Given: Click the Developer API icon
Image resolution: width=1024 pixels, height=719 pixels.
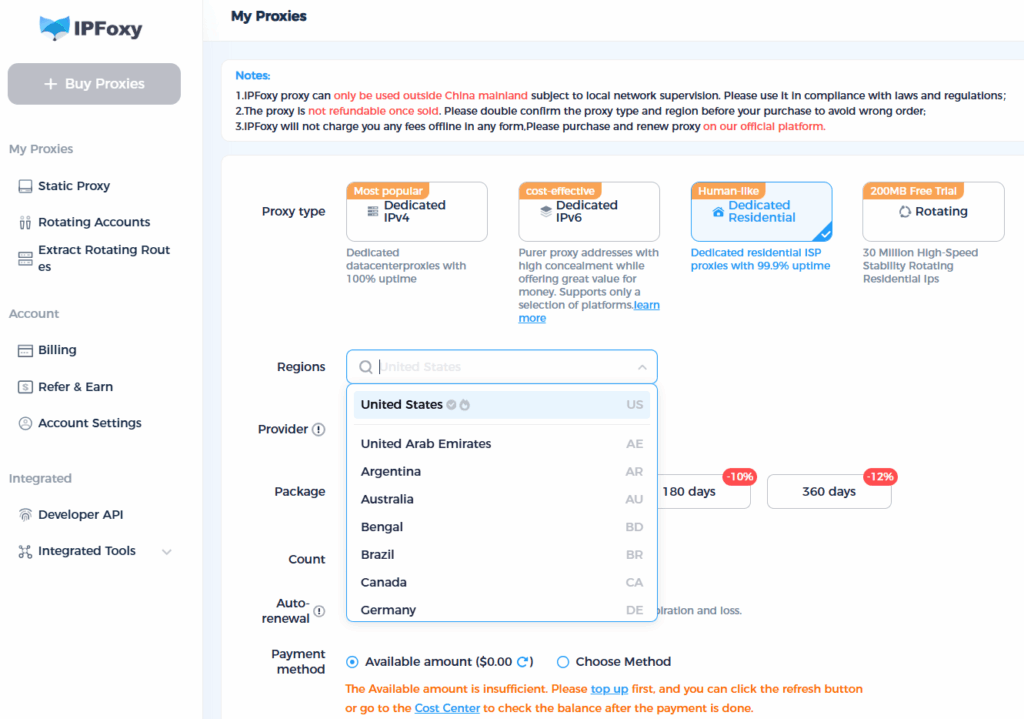Looking at the screenshot, I should (25, 515).
